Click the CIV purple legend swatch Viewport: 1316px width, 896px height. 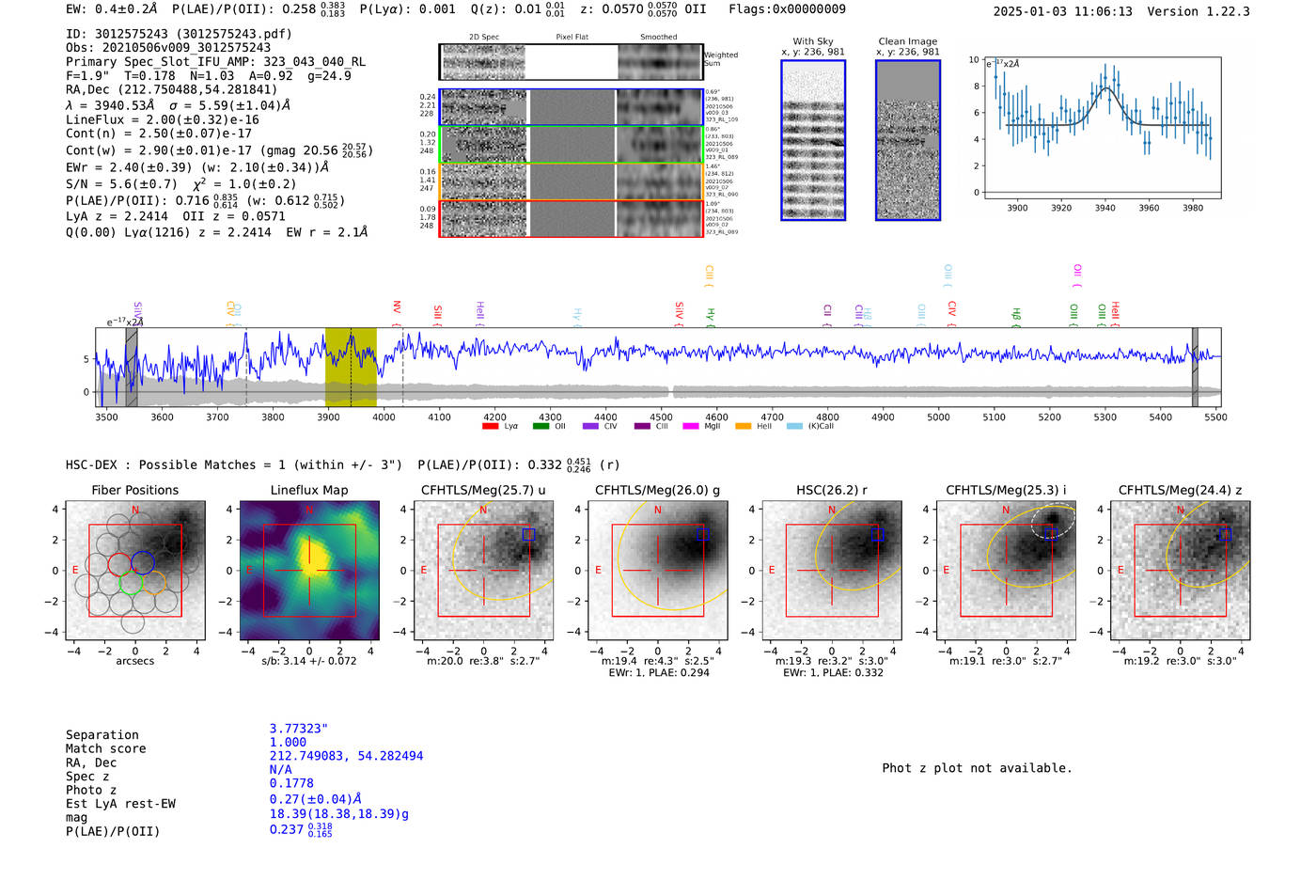590,426
